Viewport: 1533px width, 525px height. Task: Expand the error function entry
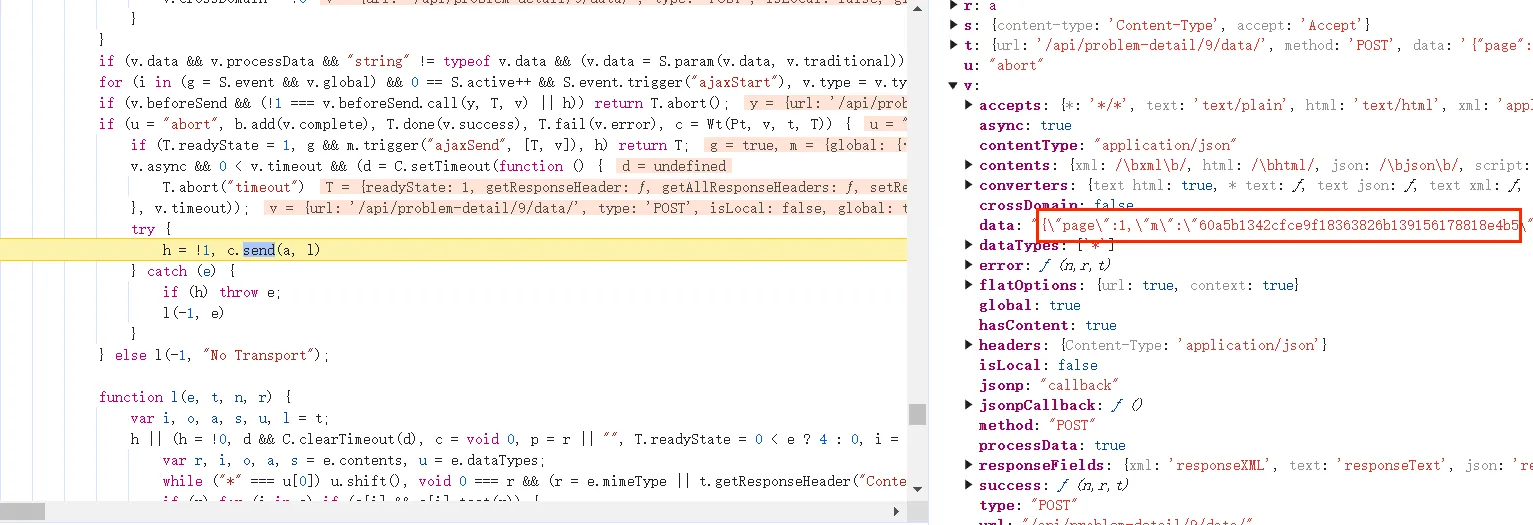coord(968,265)
